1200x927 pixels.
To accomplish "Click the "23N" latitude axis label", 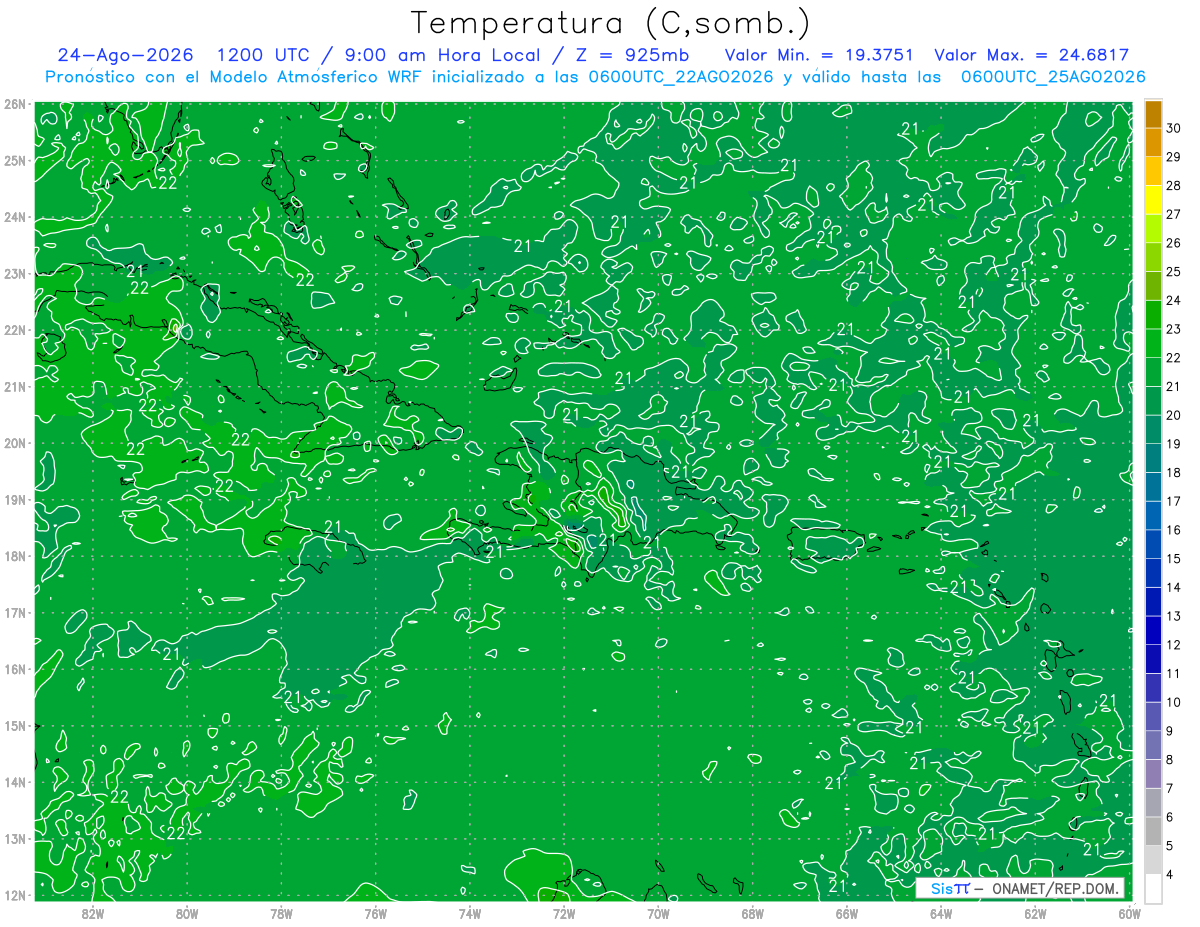I will coord(15,273).
